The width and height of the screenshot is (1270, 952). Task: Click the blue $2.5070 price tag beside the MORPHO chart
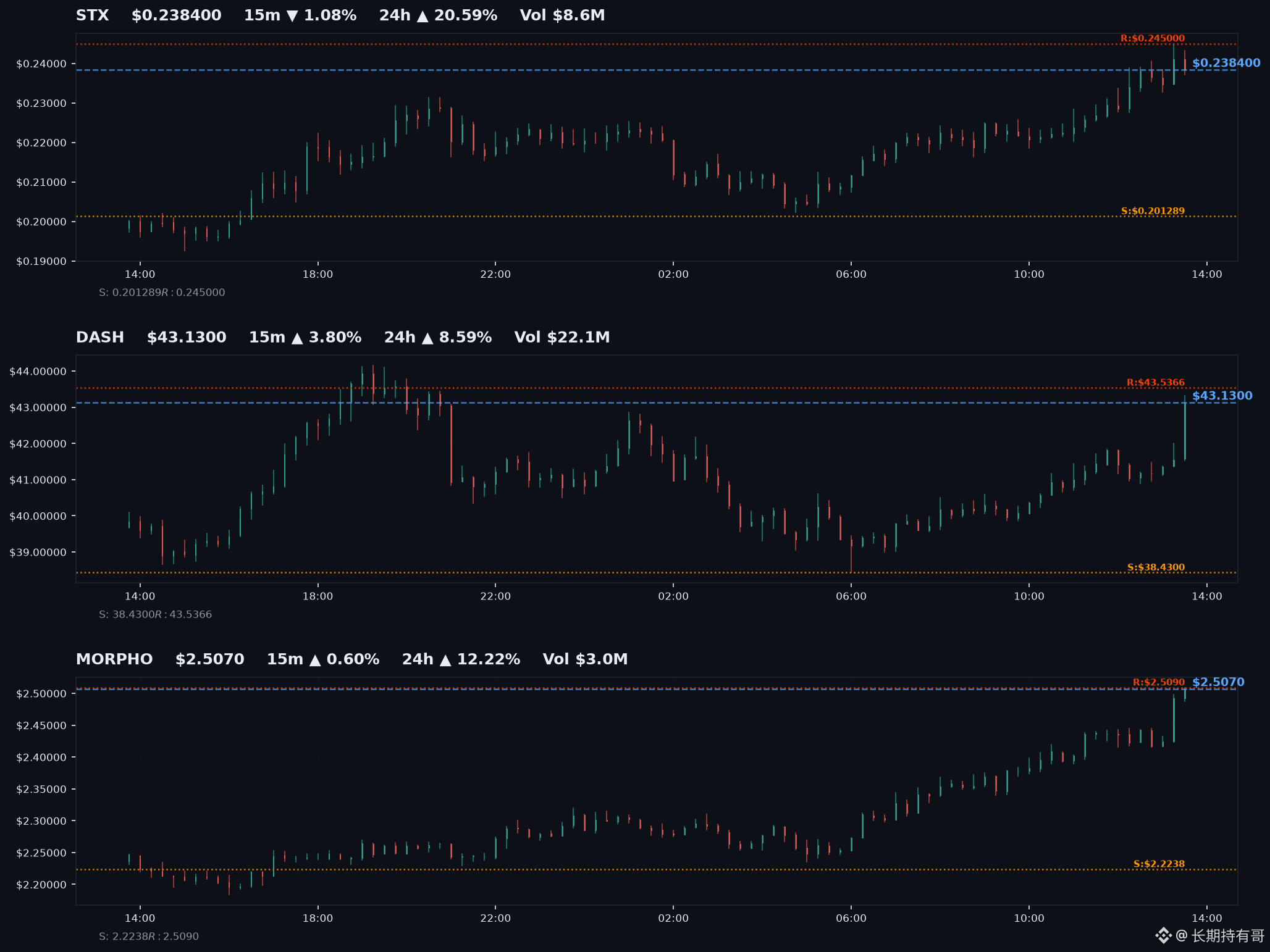click(1218, 682)
